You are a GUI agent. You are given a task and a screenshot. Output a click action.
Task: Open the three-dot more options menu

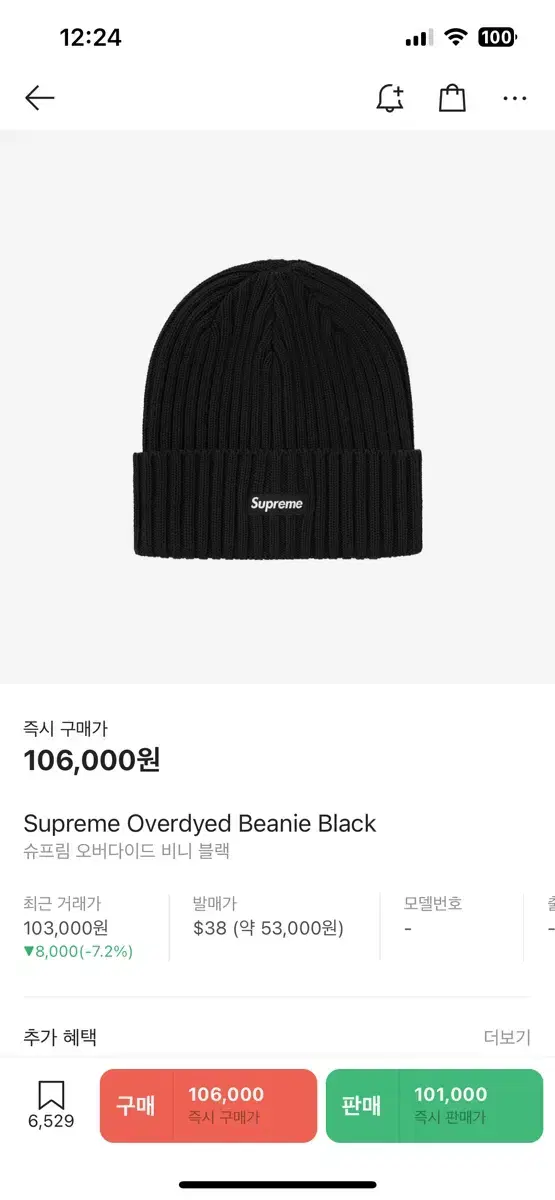515,98
